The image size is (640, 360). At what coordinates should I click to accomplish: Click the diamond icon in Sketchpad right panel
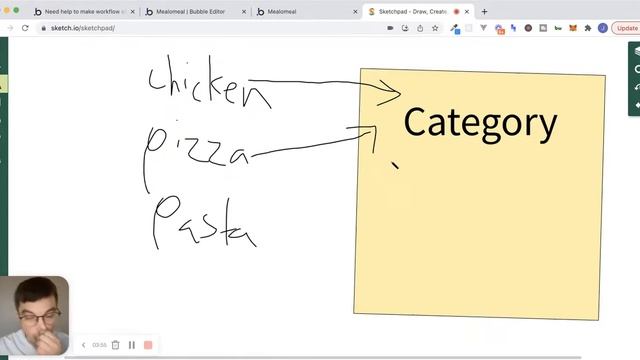[637, 105]
